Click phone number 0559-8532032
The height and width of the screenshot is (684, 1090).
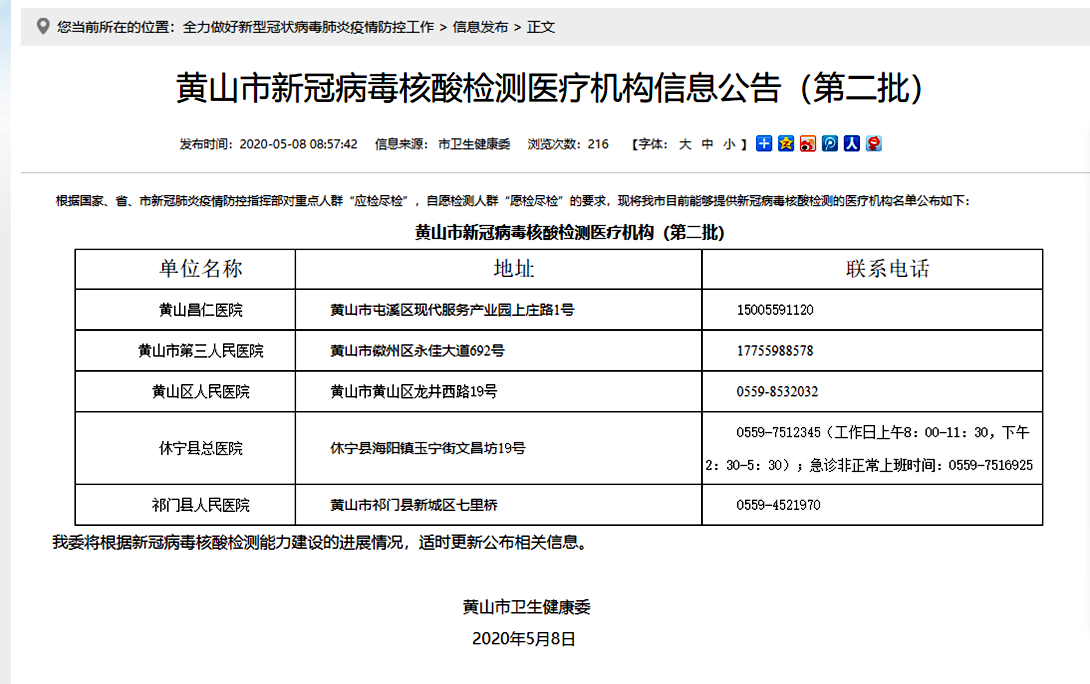778,392
